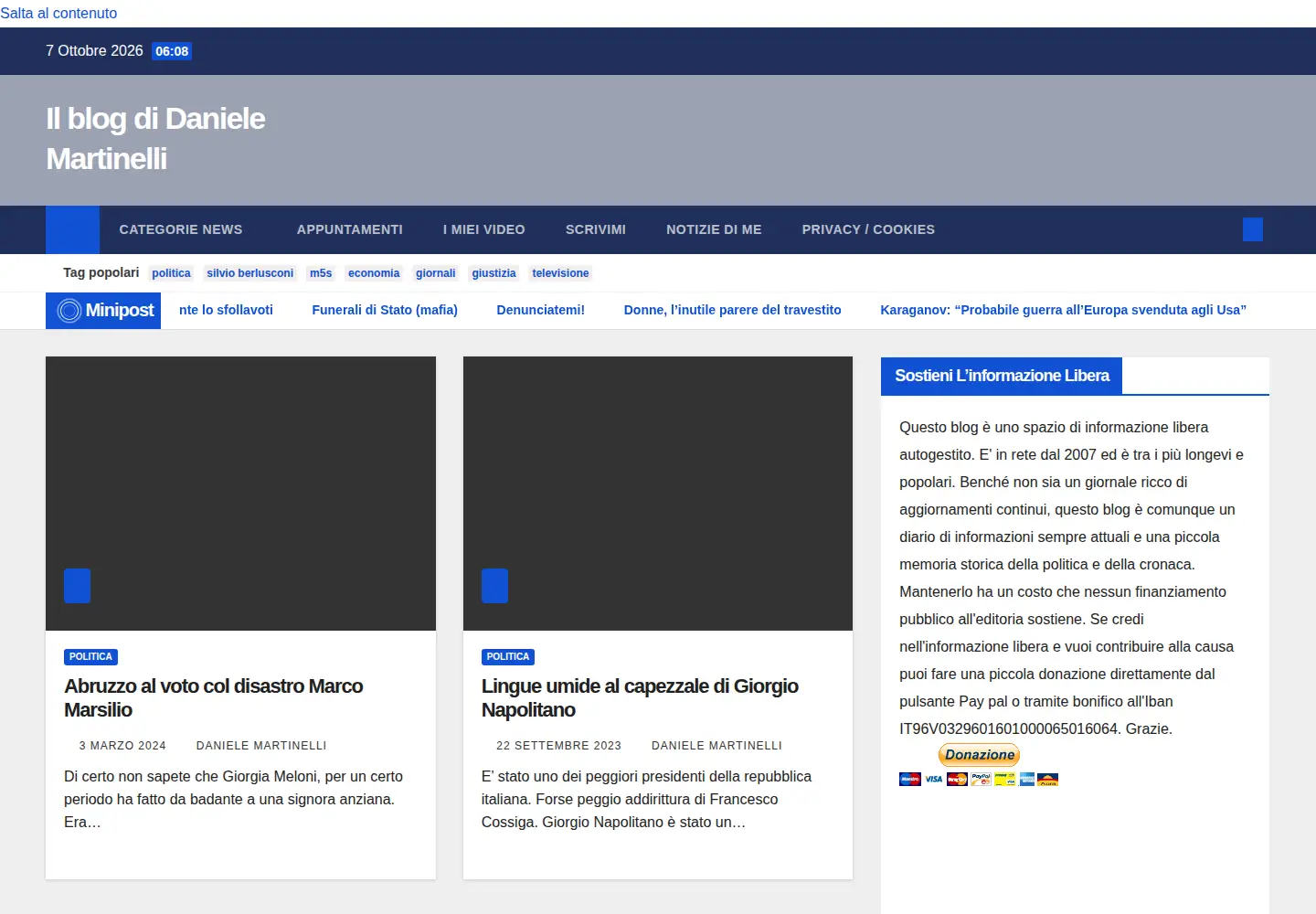Viewport: 1316px width, 914px height.
Task: Click the PayPal Donazione button
Action: click(979, 755)
